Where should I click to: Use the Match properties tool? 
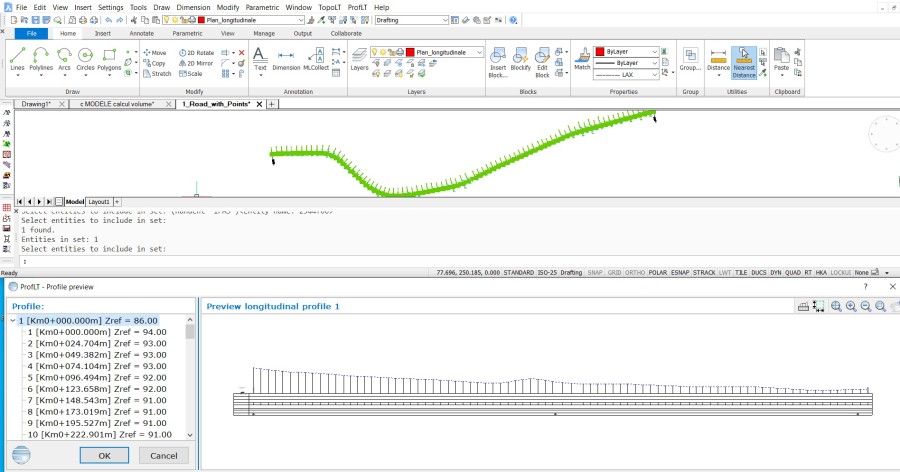click(582, 59)
